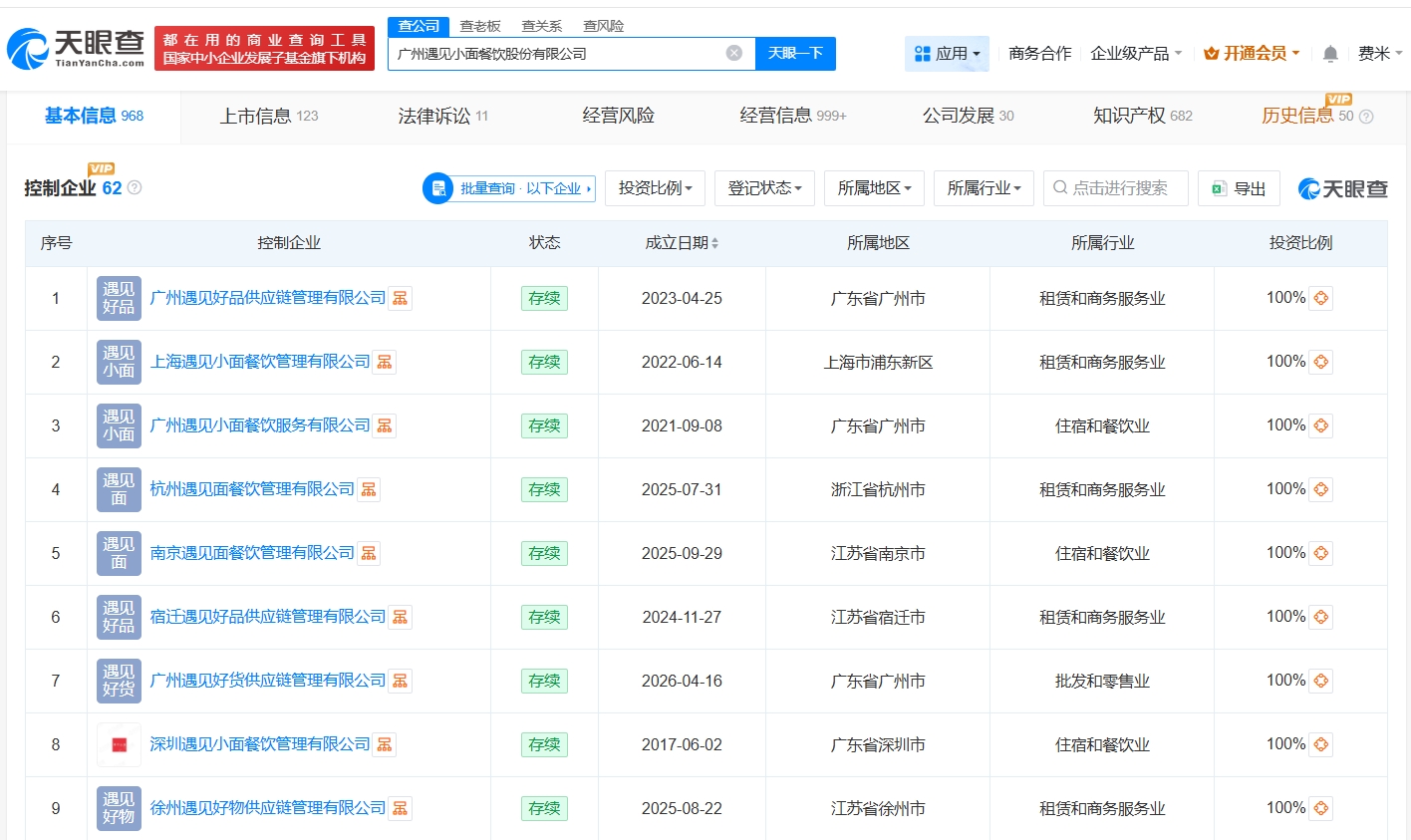Click the 国家中小企业发展子基金旗下机构 red banner

point(264,49)
